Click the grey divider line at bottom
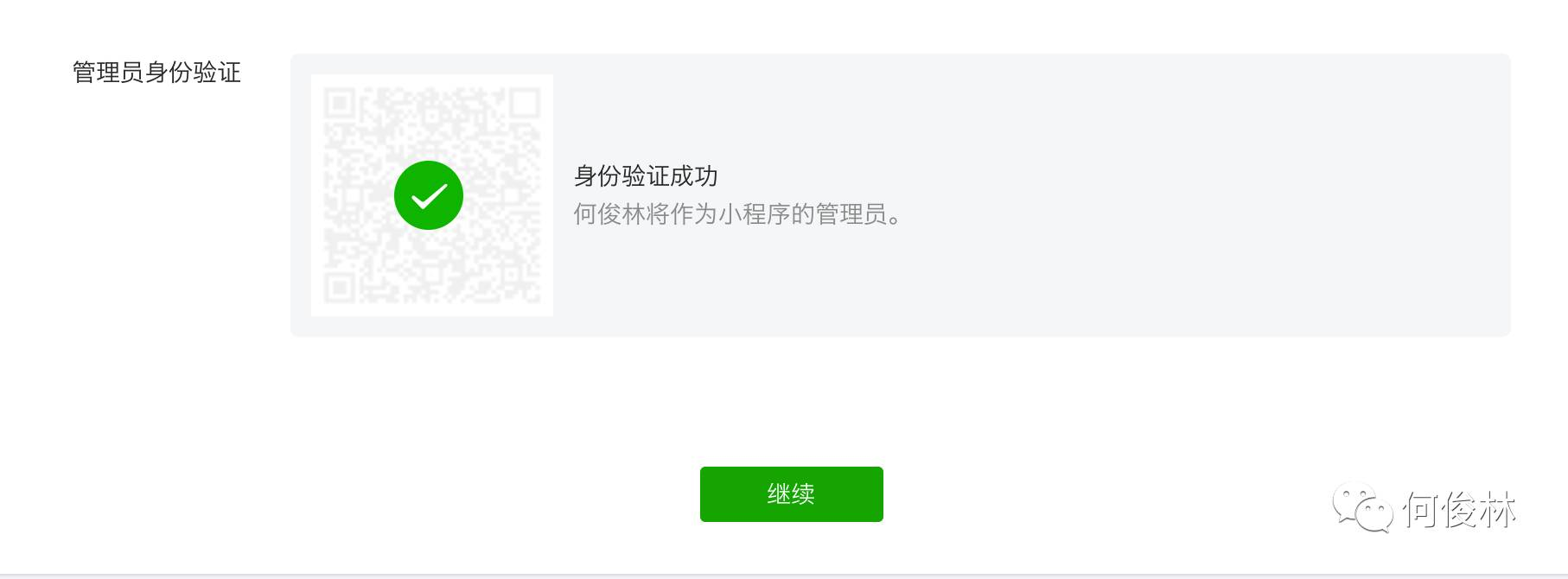Viewport: 1568px width, 579px height. pos(784,576)
